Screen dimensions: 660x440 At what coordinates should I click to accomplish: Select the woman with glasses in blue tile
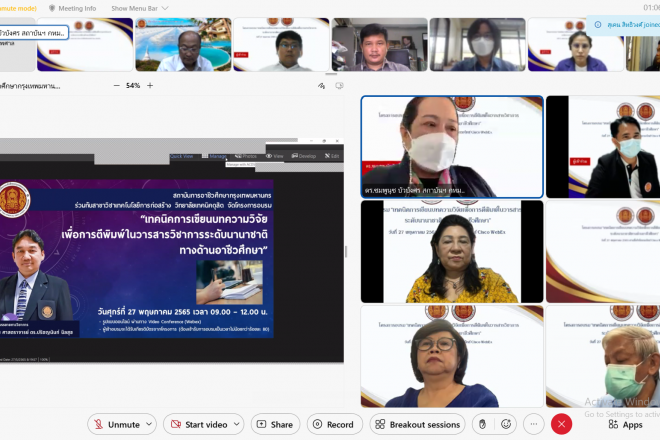point(452,356)
